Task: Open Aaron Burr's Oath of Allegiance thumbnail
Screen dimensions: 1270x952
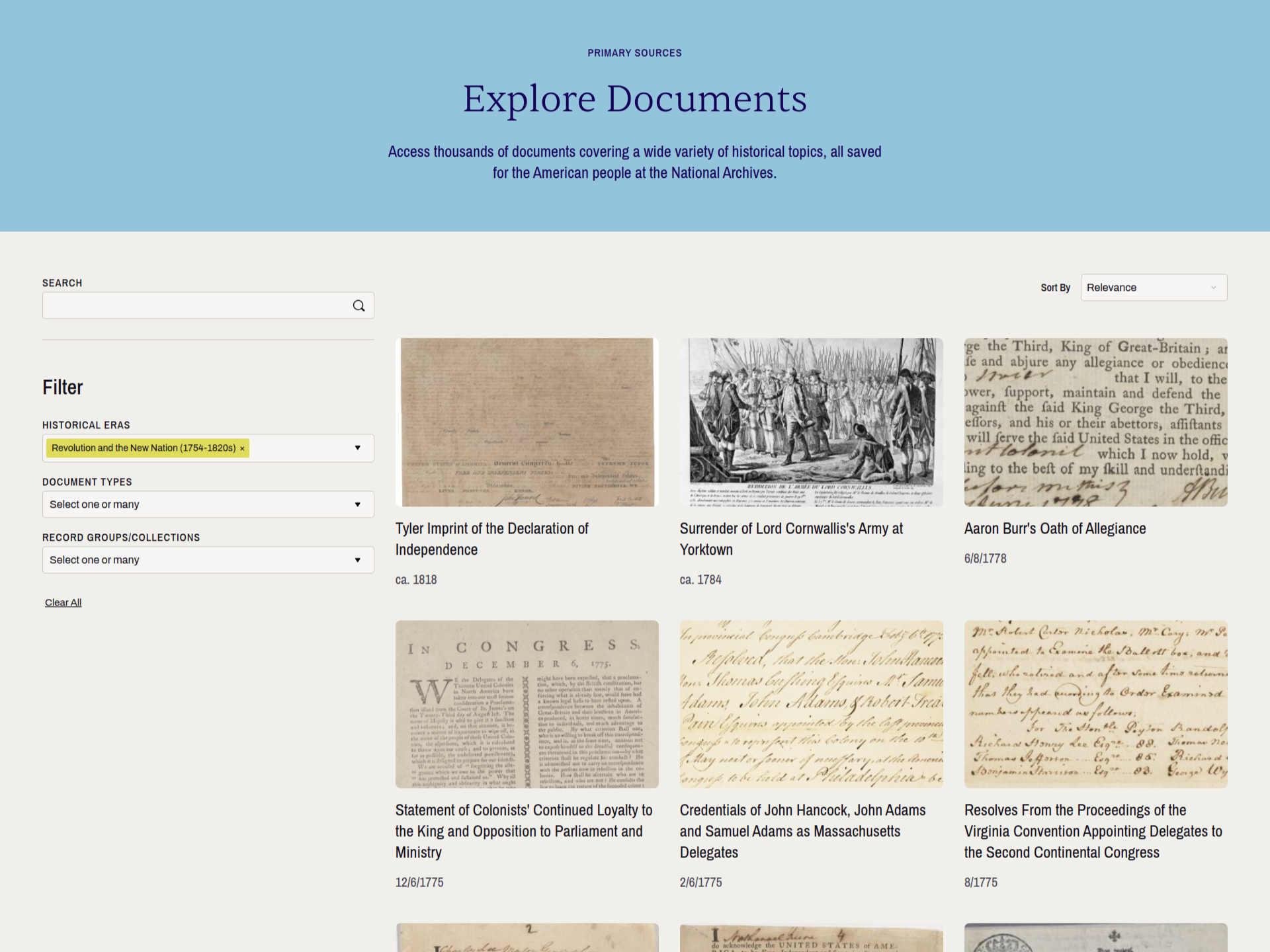Action: 1096,422
